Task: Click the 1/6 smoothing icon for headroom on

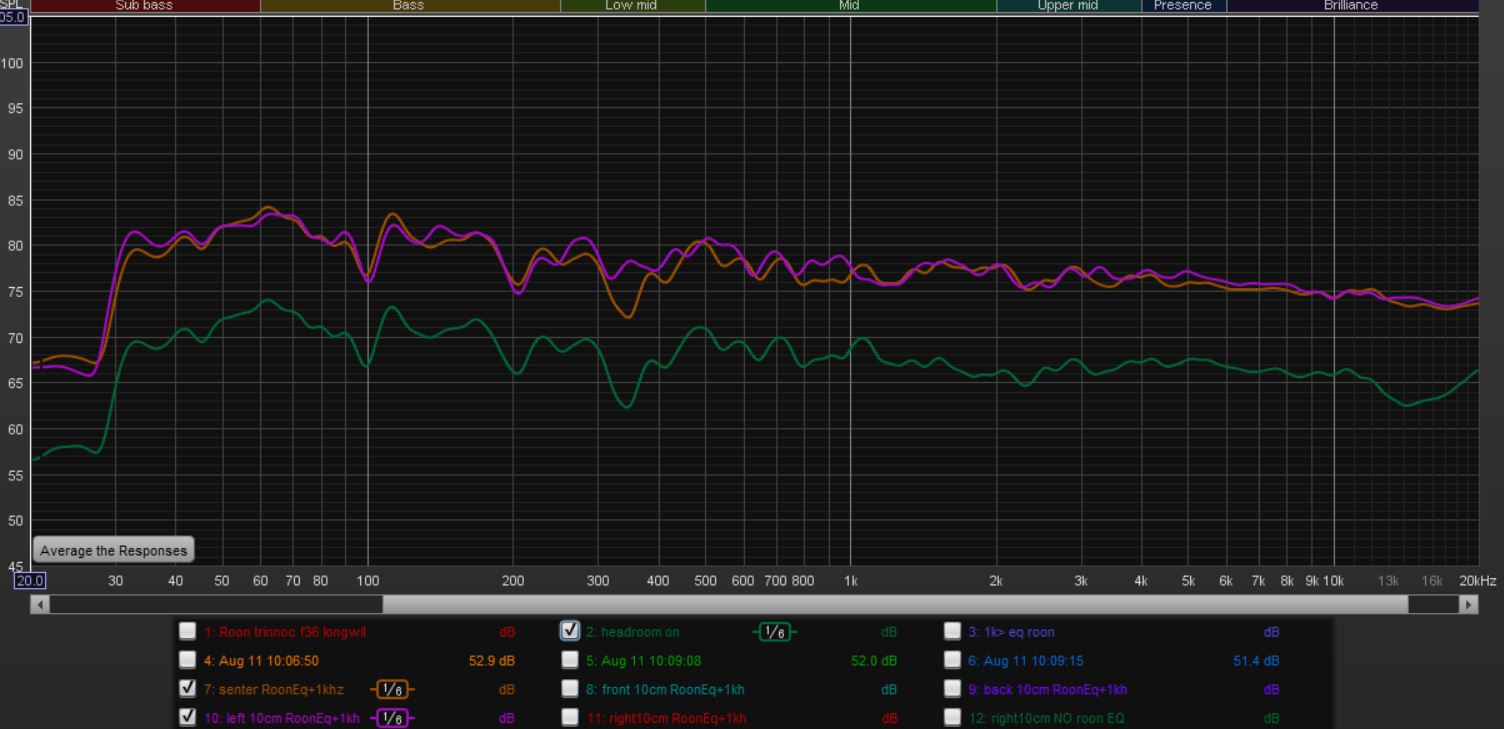Action: click(771, 631)
